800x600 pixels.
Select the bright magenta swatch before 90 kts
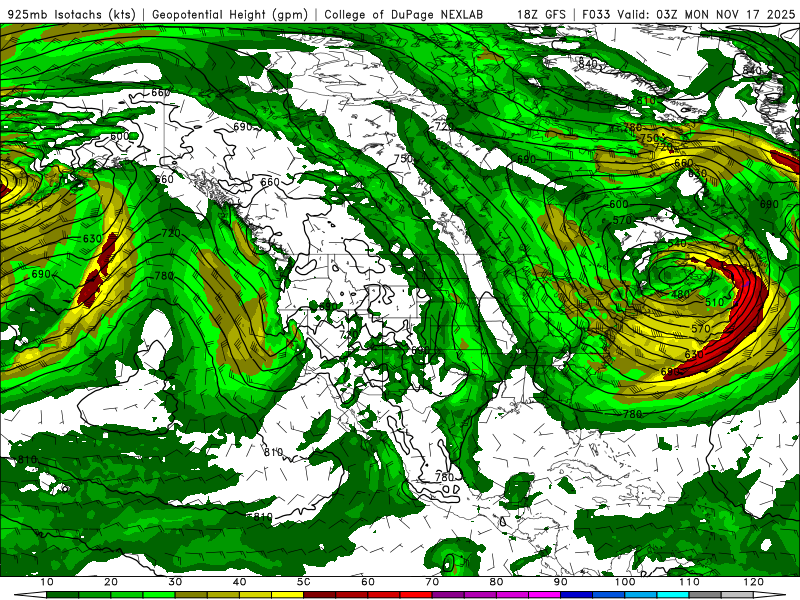(544, 594)
